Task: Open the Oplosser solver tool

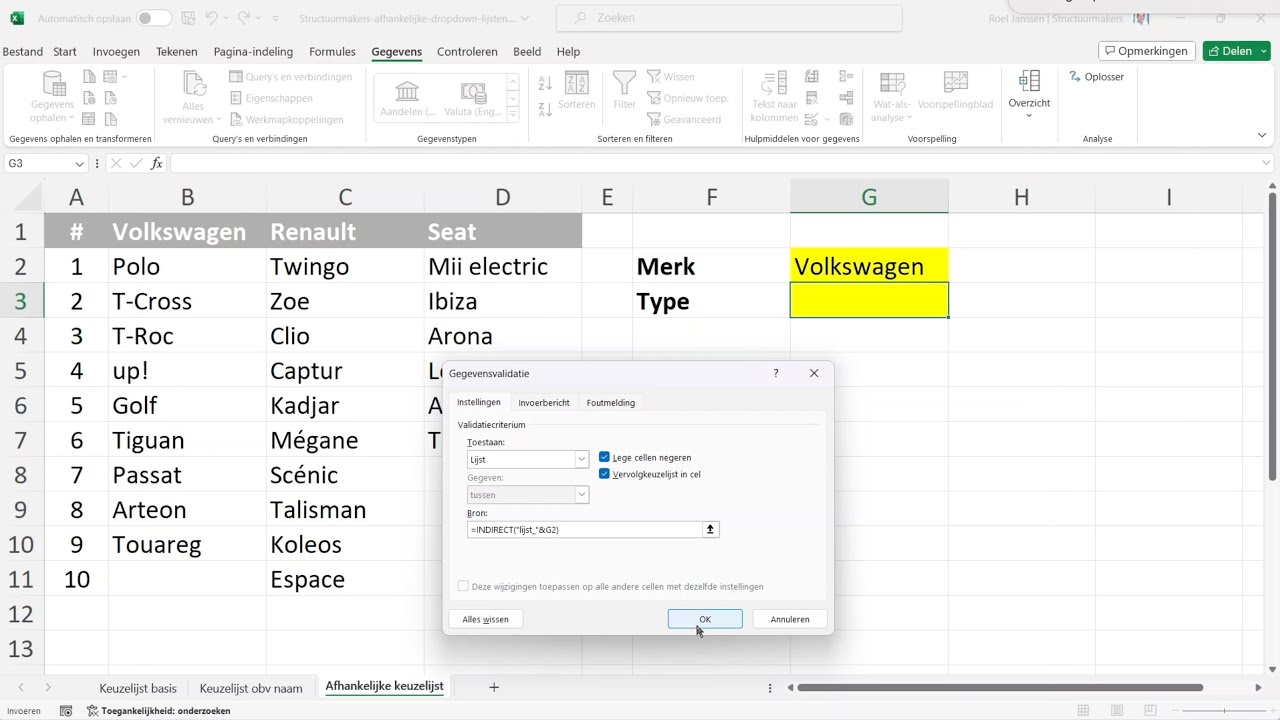Action: [x=1097, y=77]
